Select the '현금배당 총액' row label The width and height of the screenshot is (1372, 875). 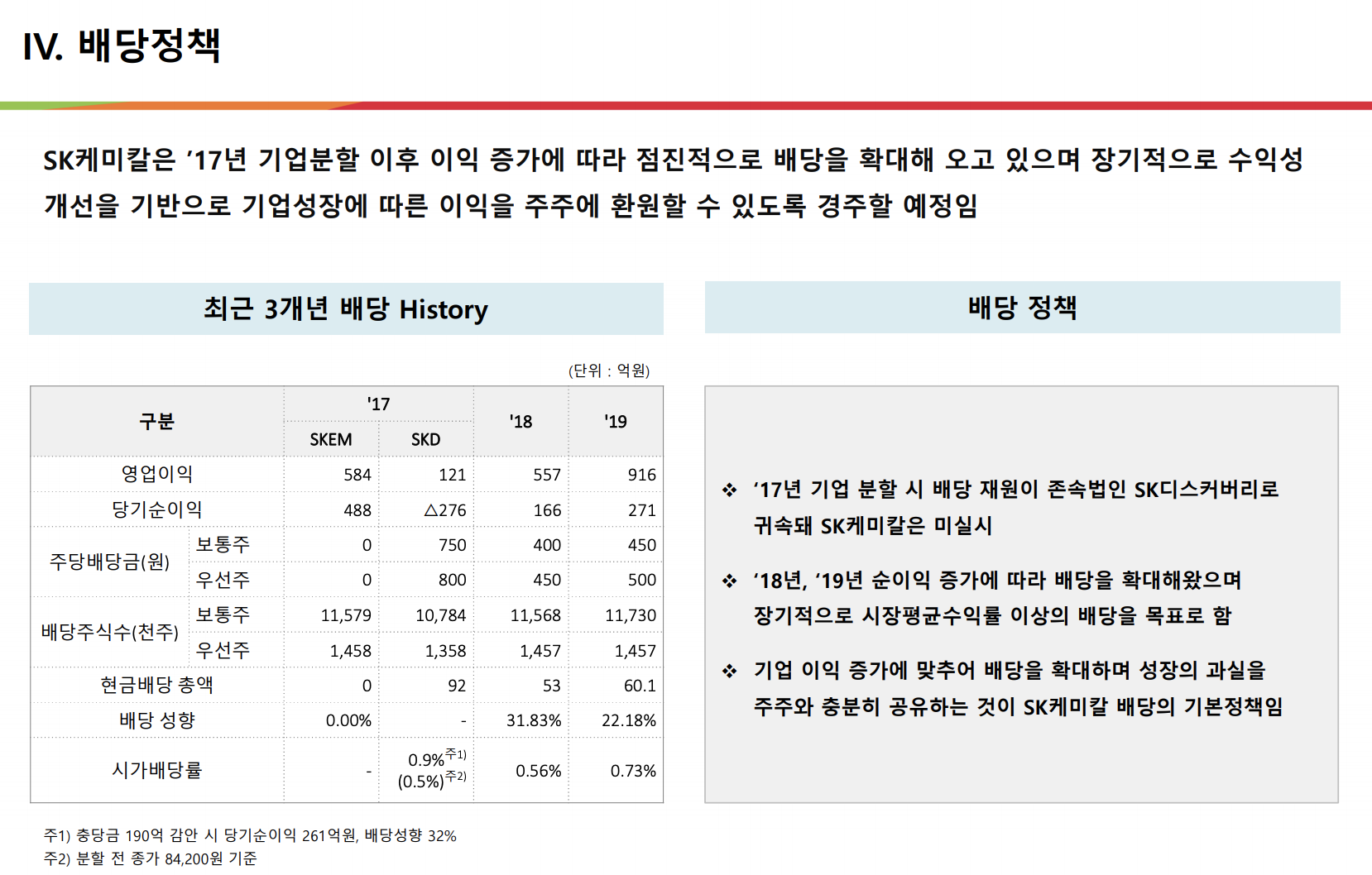click(157, 686)
